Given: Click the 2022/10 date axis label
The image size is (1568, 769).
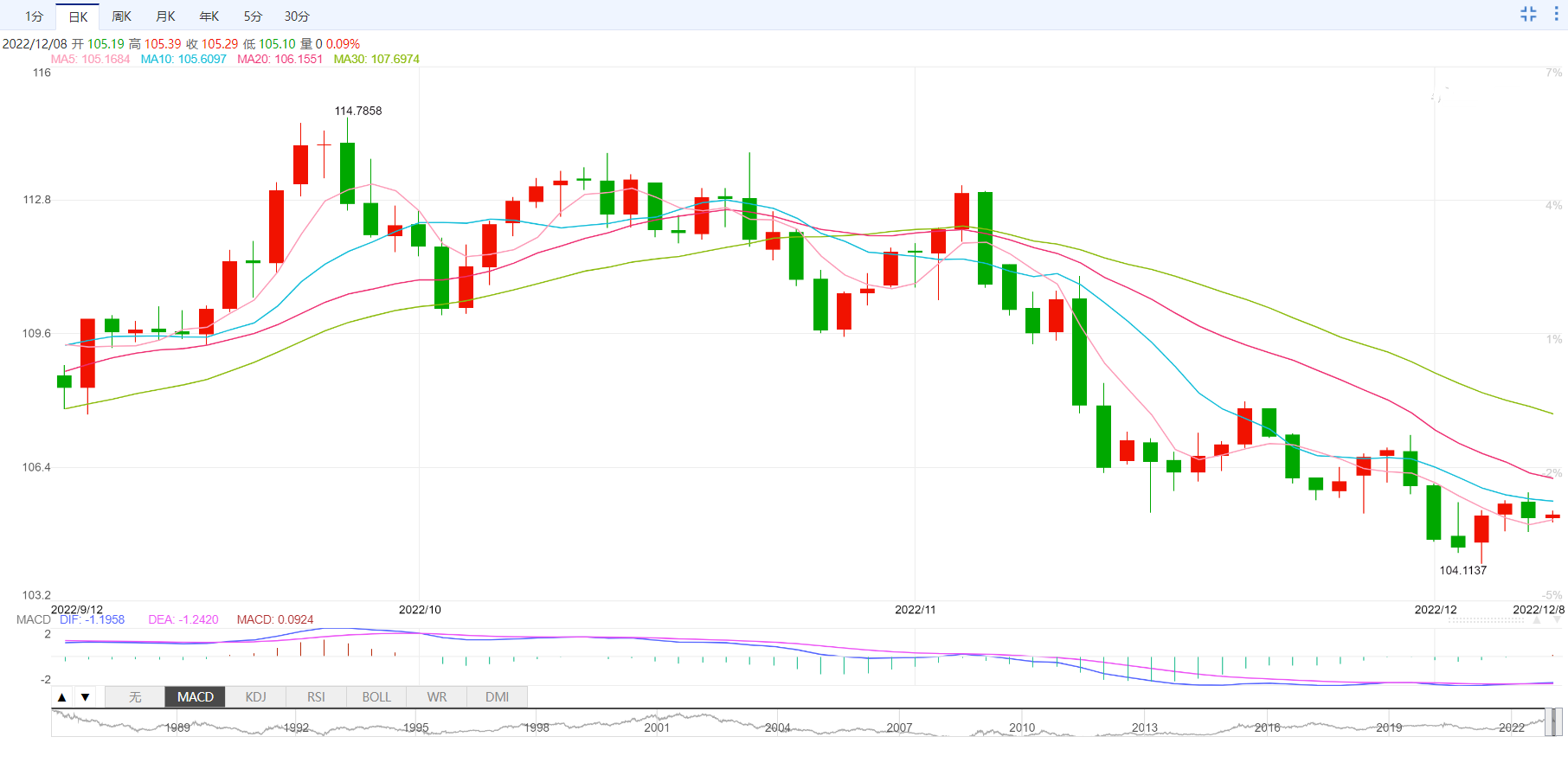Looking at the screenshot, I should coord(420,610).
